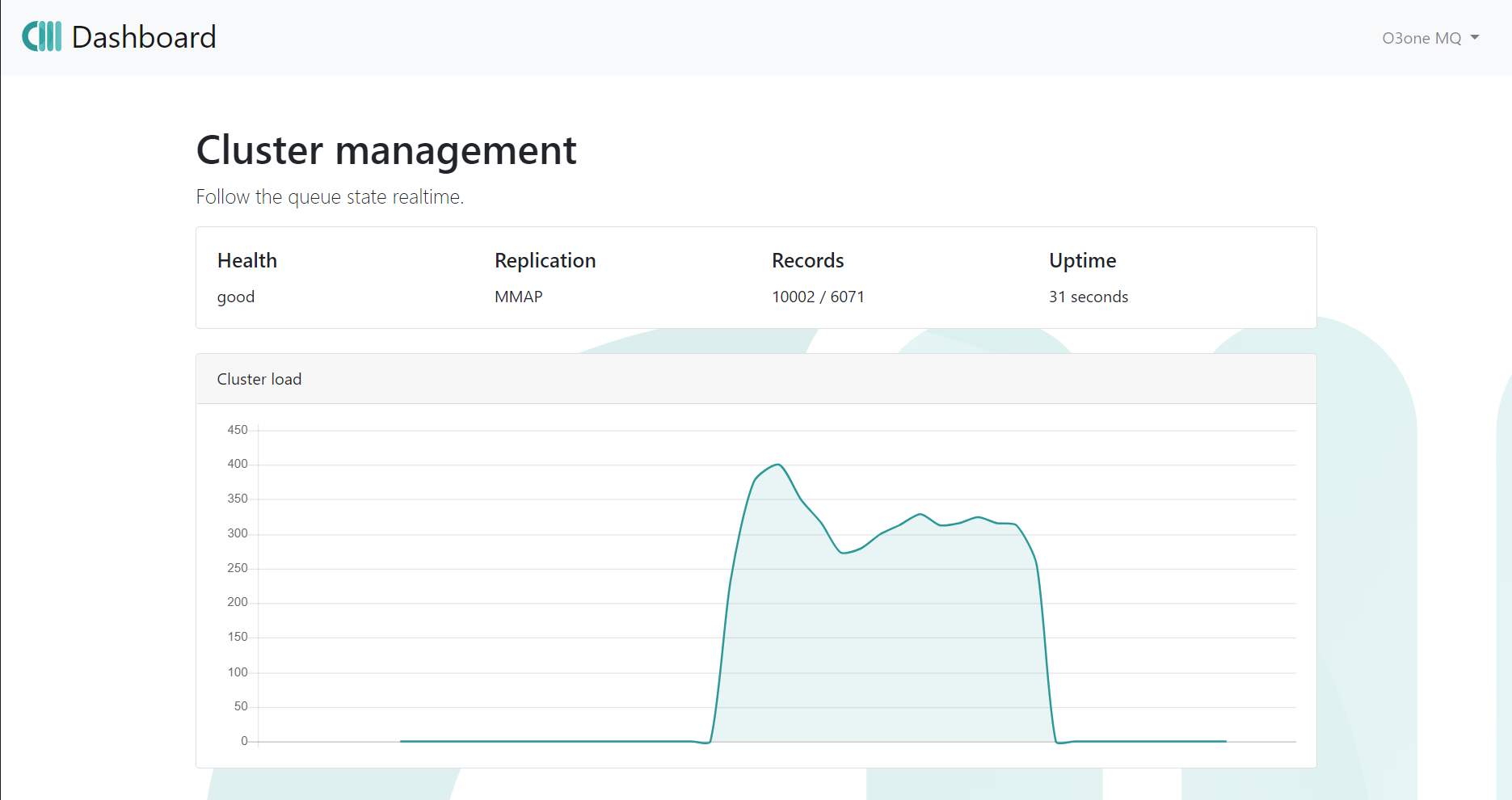Select the MMAP replication value
The width and height of the screenshot is (1512, 800).
pos(518,297)
